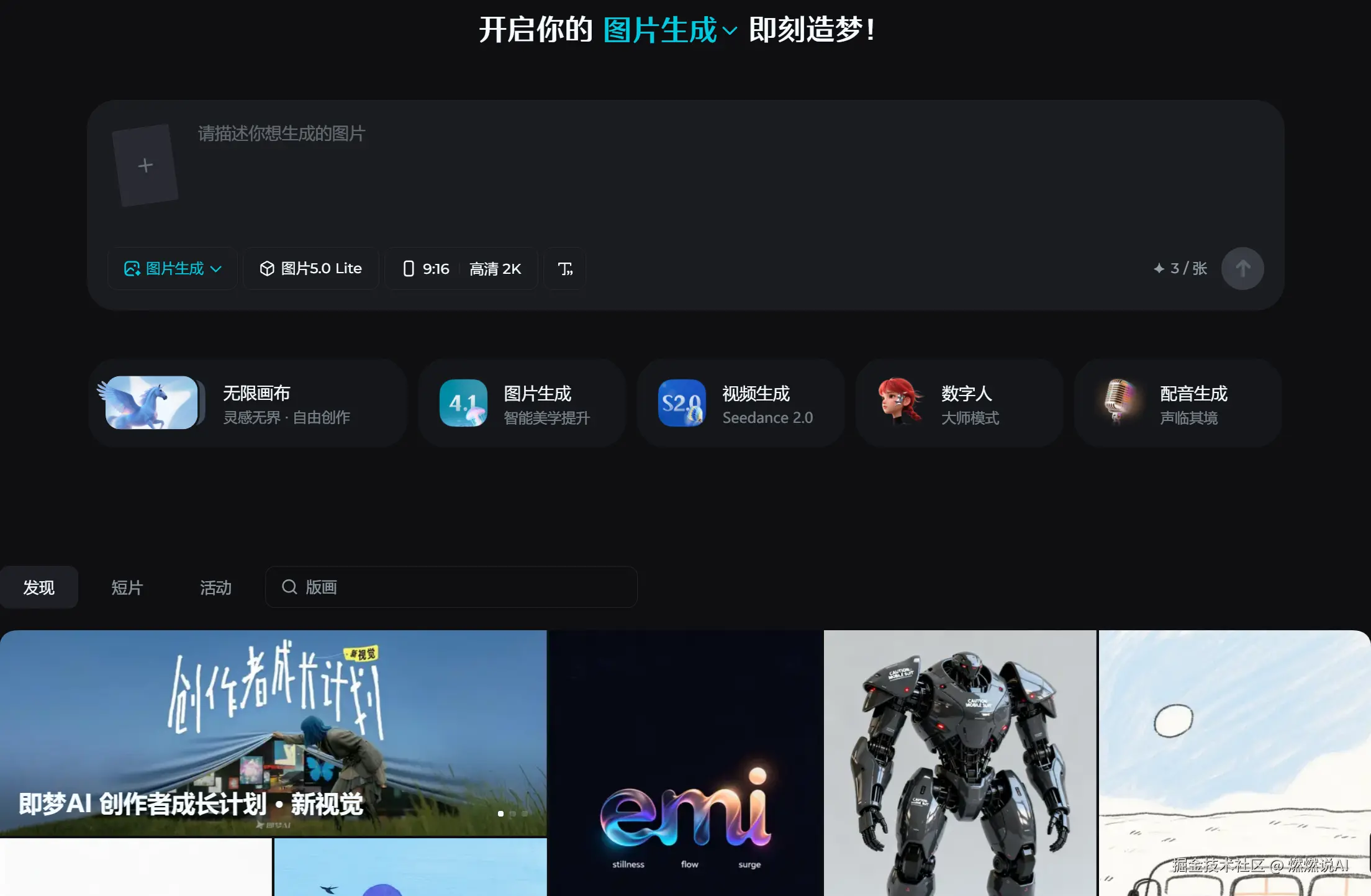This screenshot has width=1371, height=896.
Task: Open the 图片5.0 Lite model selector
Action: [310, 269]
